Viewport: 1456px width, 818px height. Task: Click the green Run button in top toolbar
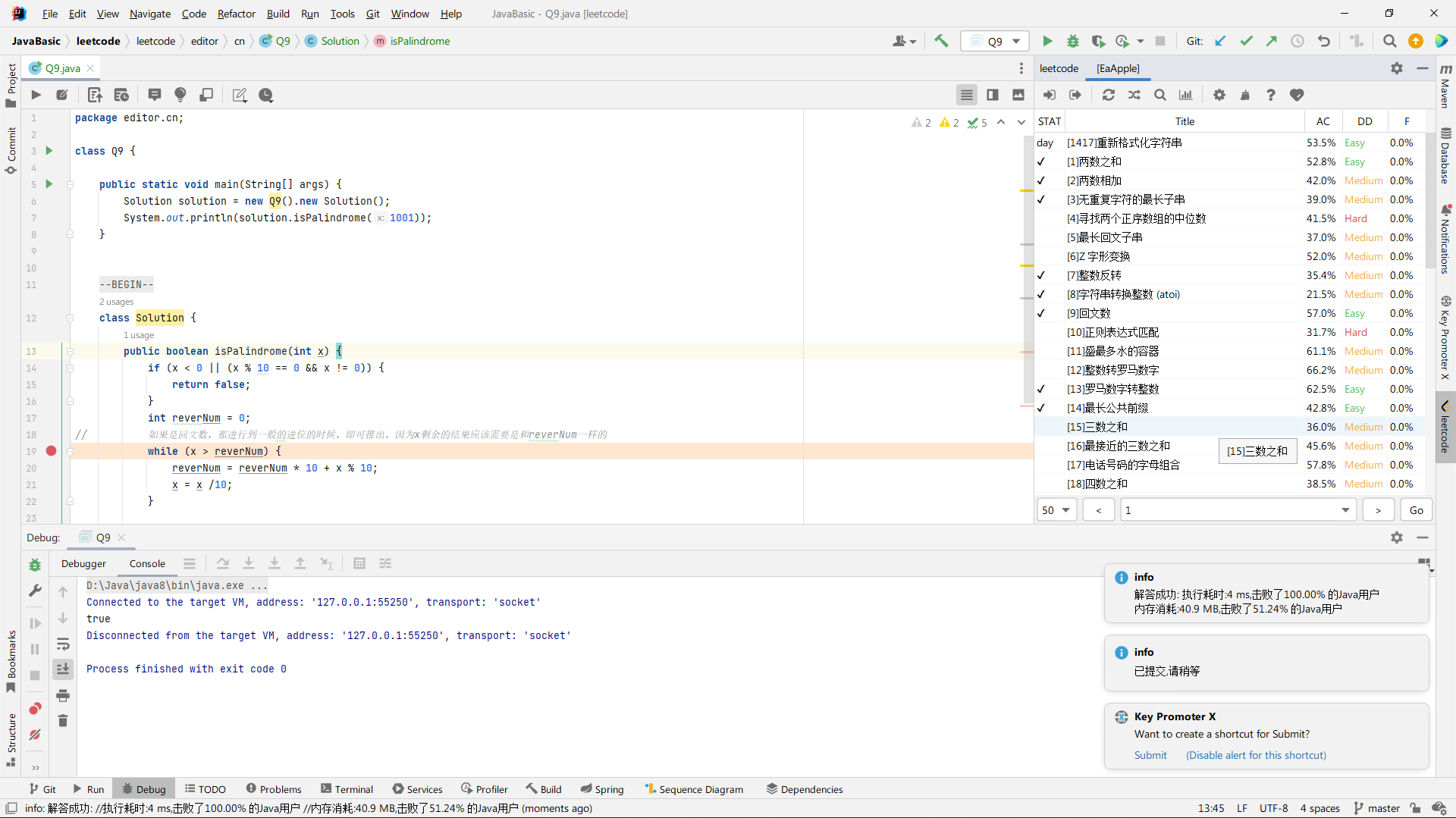click(x=1047, y=41)
